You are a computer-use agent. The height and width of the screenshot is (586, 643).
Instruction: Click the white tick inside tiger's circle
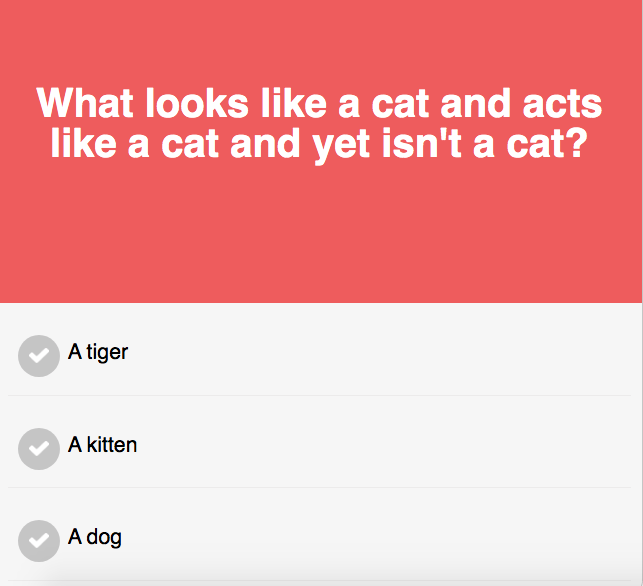39,355
